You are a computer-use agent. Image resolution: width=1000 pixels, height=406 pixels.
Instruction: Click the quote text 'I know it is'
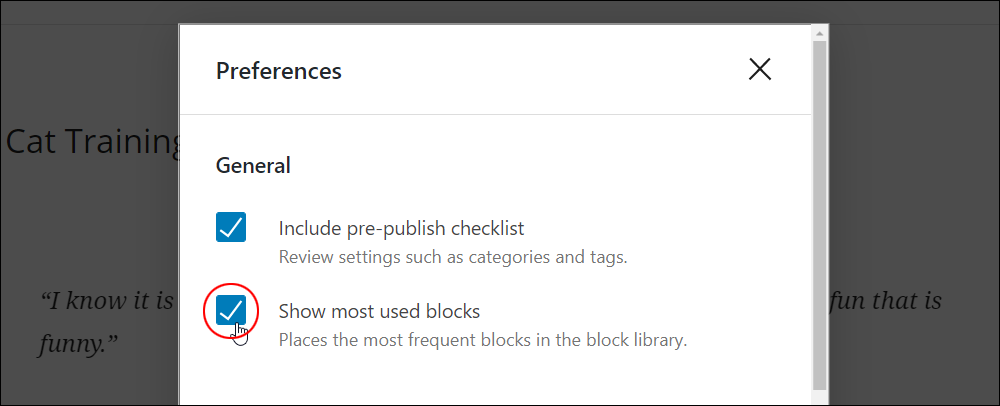(x=107, y=300)
